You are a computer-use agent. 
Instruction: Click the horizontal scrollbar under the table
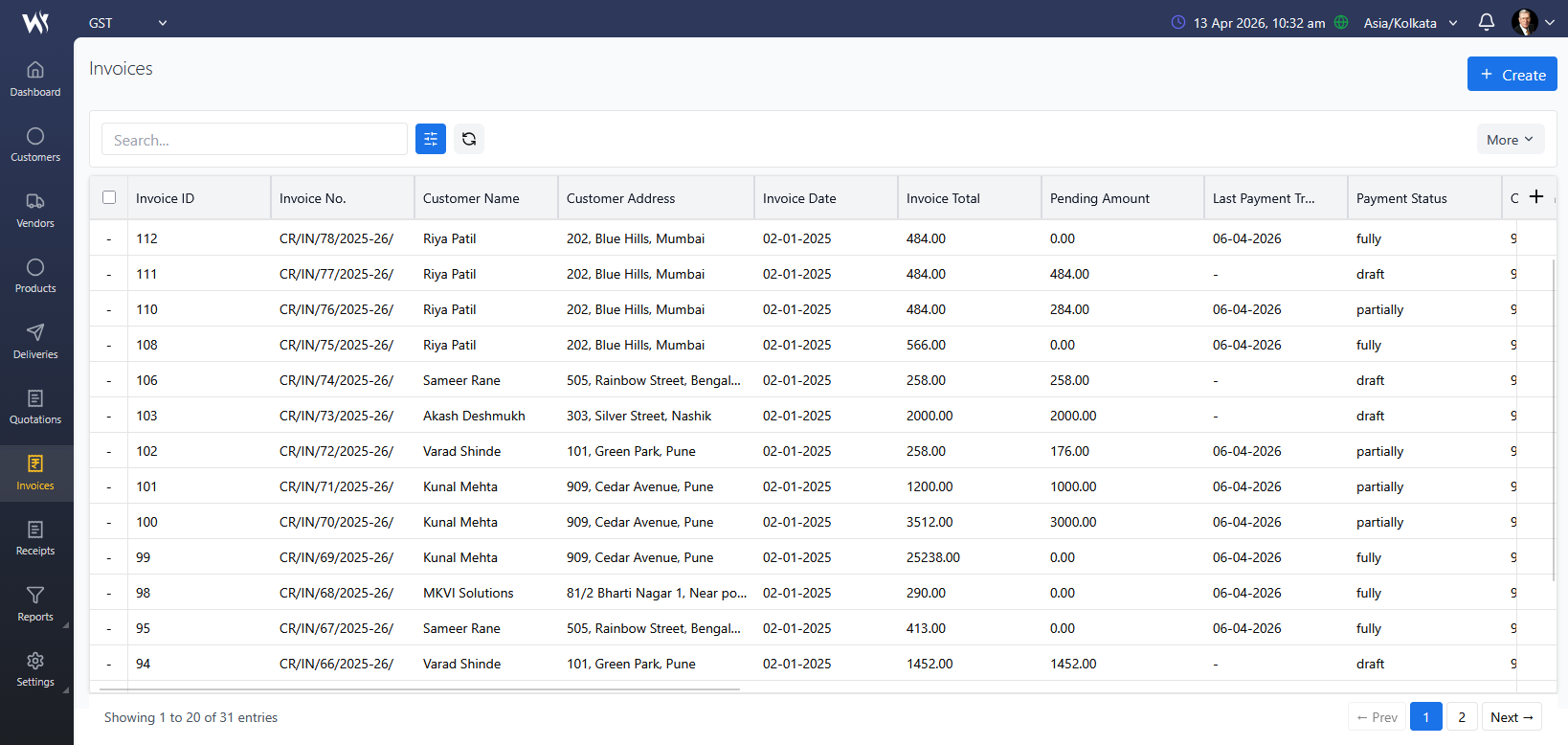[419, 689]
